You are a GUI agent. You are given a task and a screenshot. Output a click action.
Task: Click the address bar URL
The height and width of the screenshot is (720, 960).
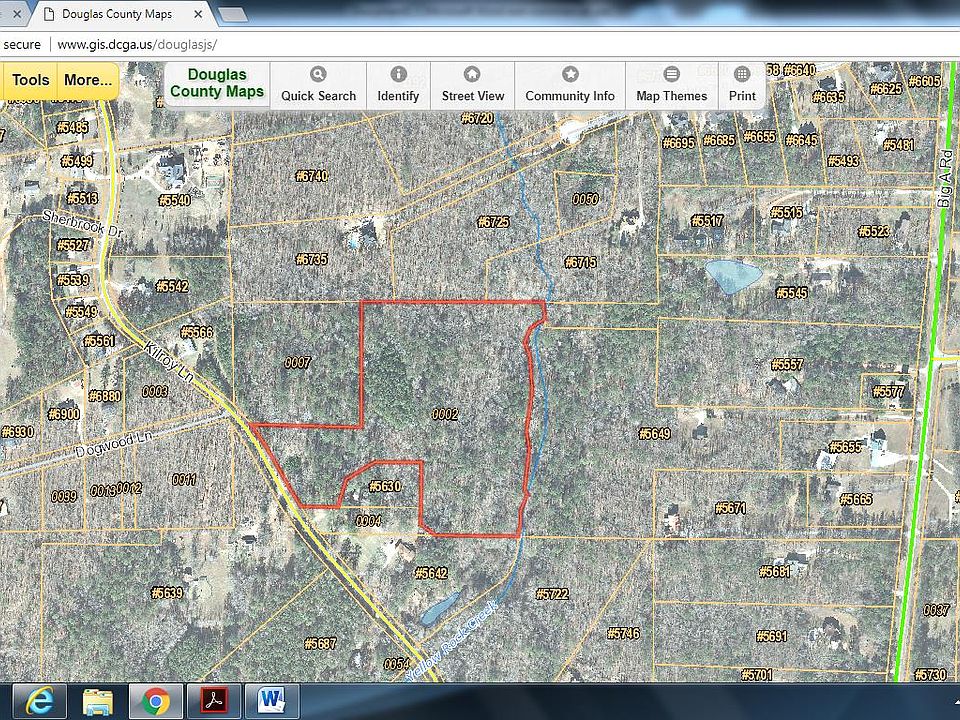(x=137, y=45)
